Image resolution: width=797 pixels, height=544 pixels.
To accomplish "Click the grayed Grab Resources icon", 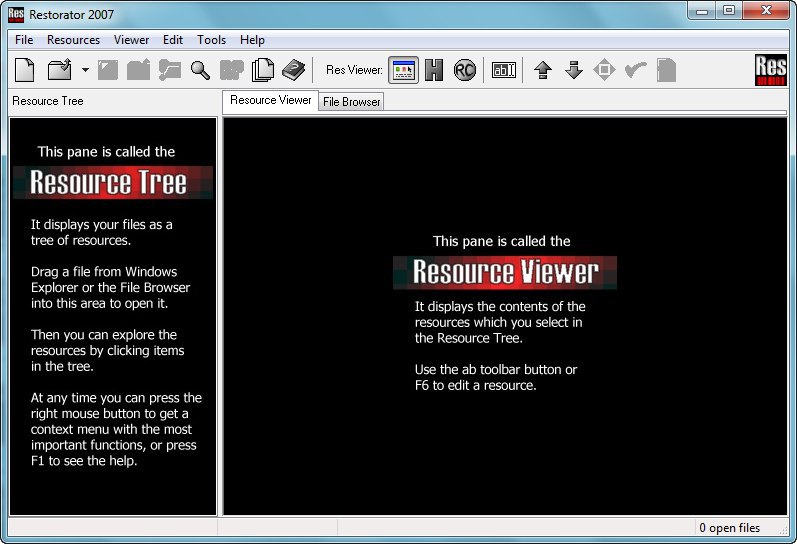I will pyautogui.click(x=232, y=70).
